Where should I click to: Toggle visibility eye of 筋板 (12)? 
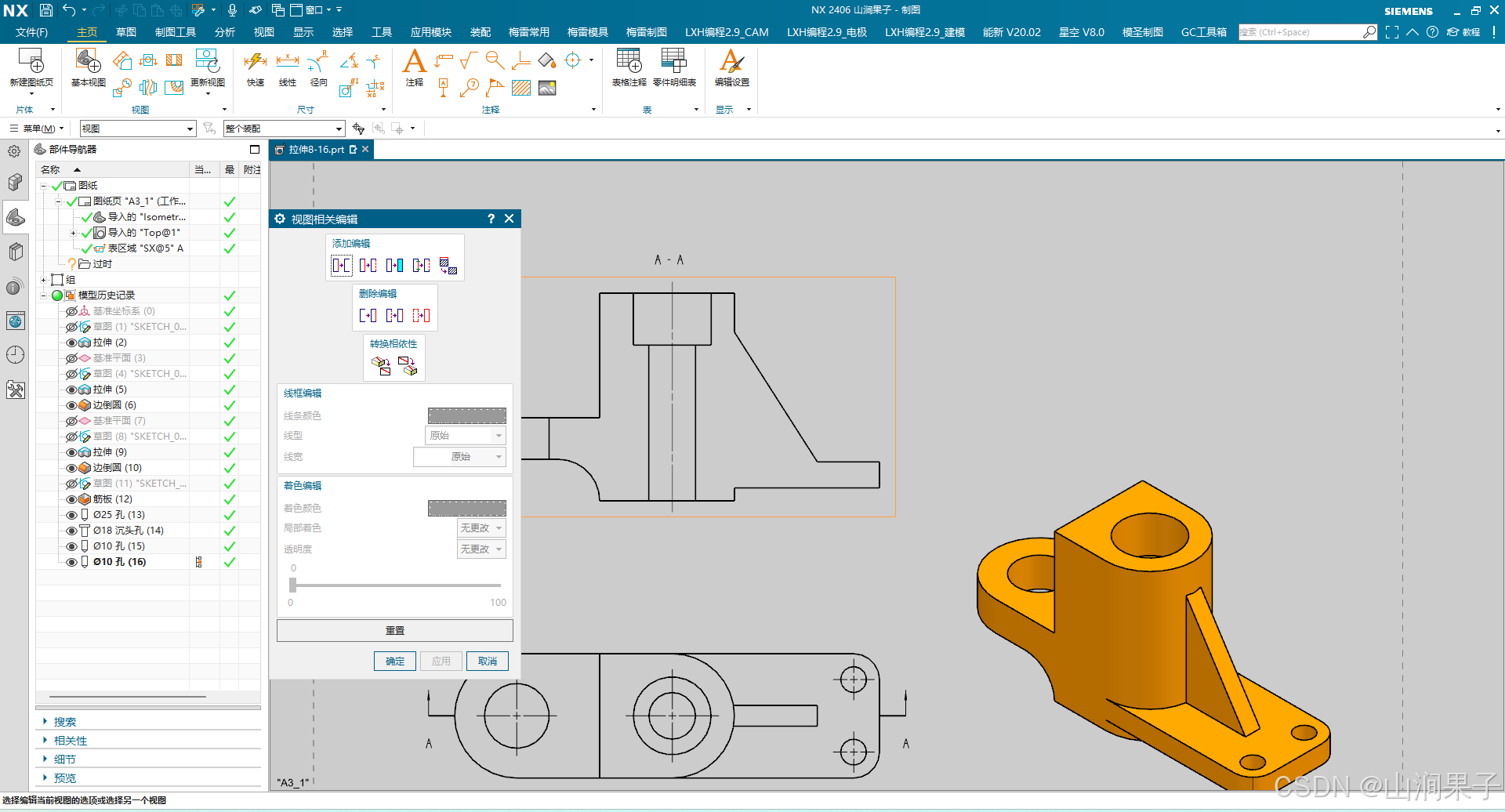pos(71,499)
